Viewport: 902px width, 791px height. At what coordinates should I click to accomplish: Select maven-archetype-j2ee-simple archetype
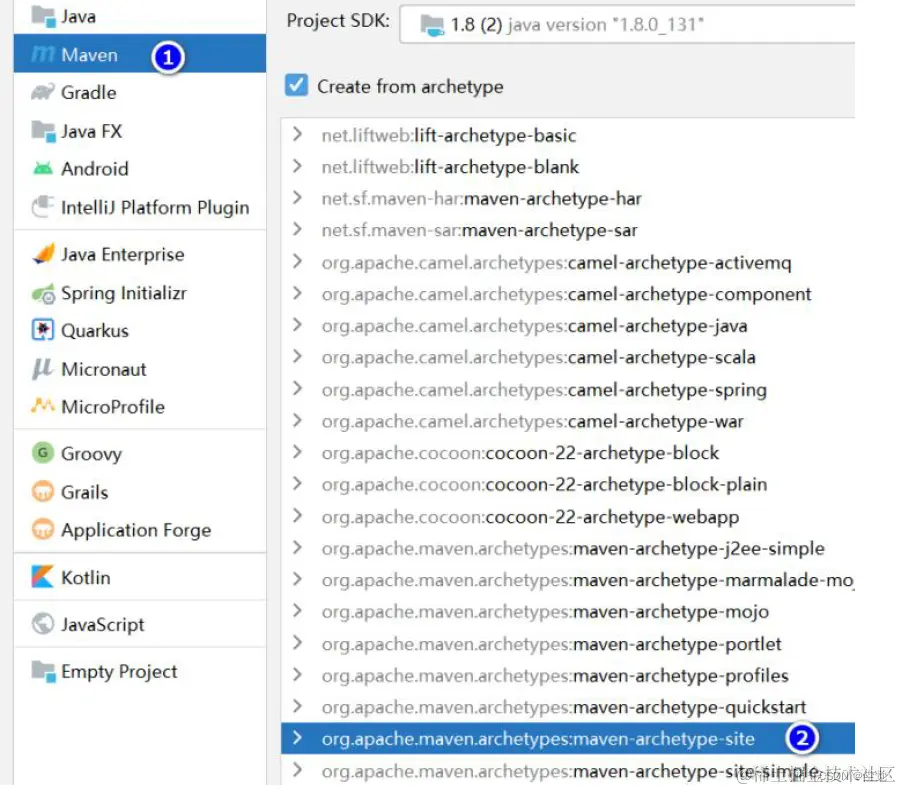coord(568,548)
